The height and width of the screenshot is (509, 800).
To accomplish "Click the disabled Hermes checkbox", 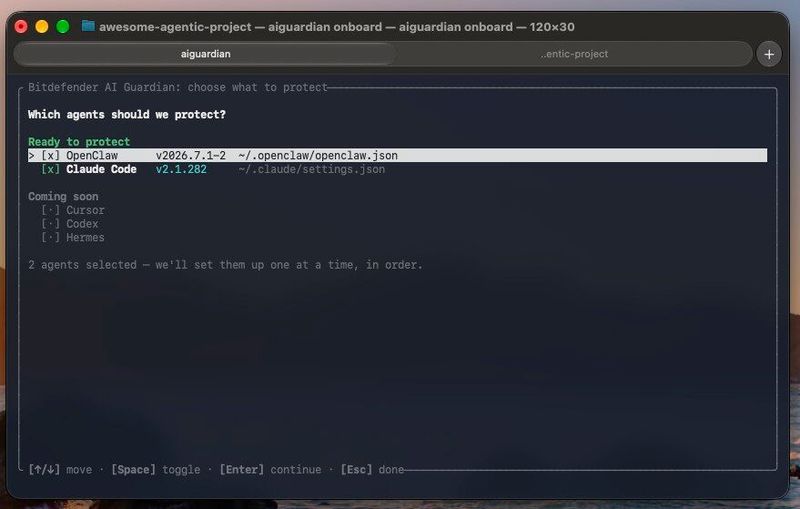I will point(51,238).
